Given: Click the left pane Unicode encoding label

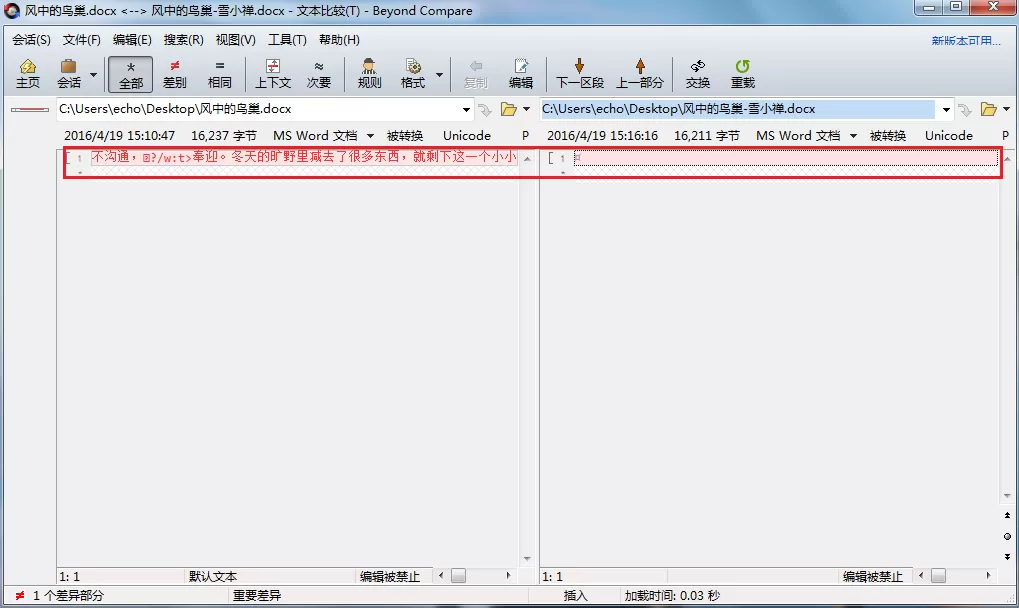Looking at the screenshot, I should point(467,136).
